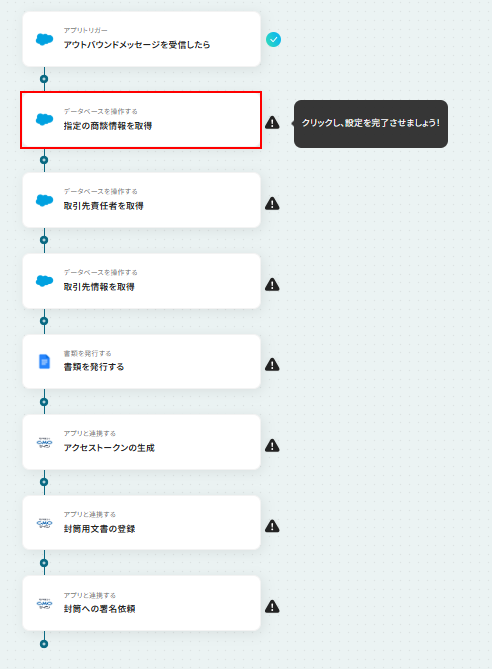Click the クリックし、設定を完了させましょう! tooltip
The height and width of the screenshot is (669, 492).
[371, 124]
